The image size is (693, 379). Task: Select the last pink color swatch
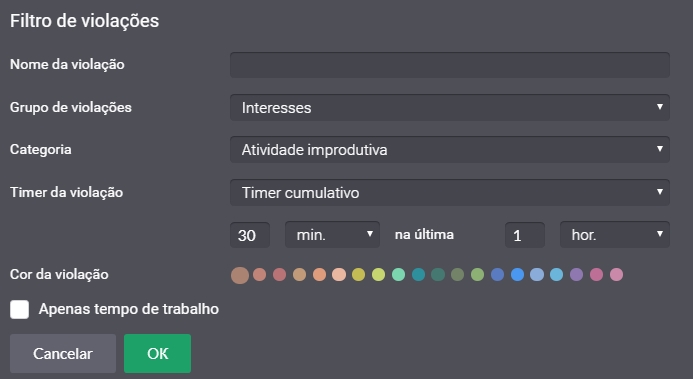[616, 275]
